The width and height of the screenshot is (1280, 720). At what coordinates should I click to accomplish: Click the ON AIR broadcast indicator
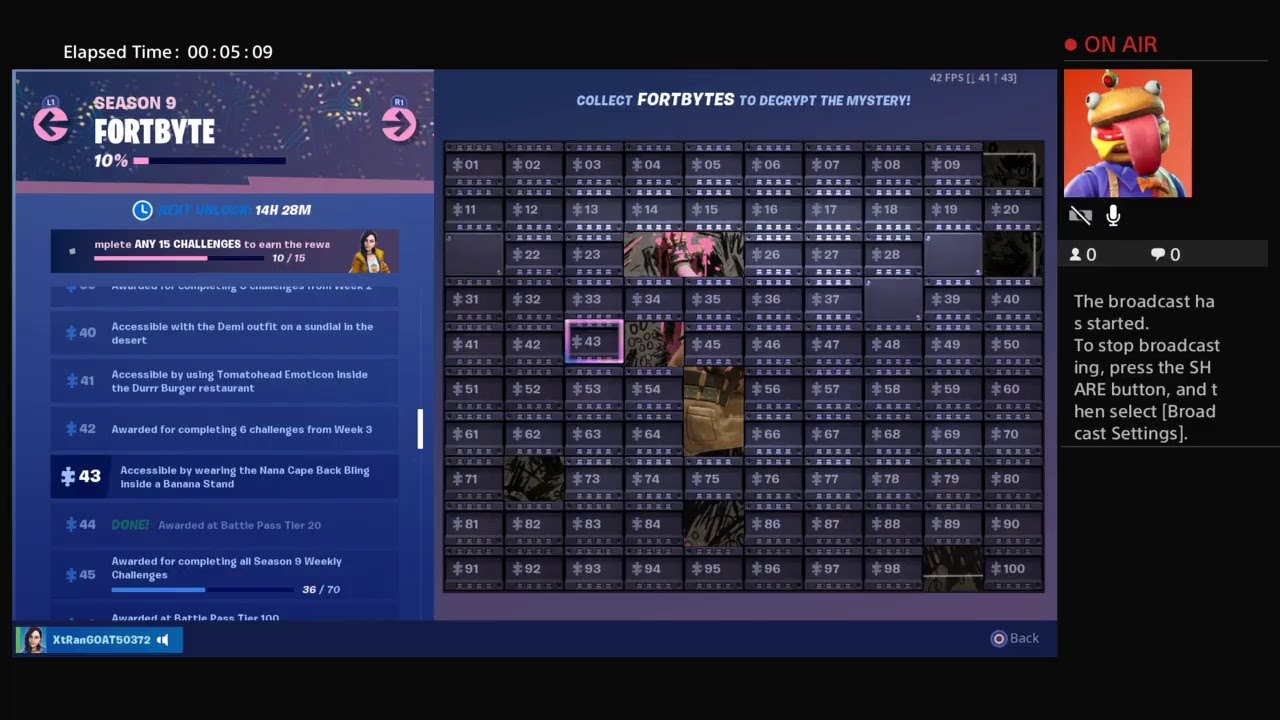coord(1111,45)
